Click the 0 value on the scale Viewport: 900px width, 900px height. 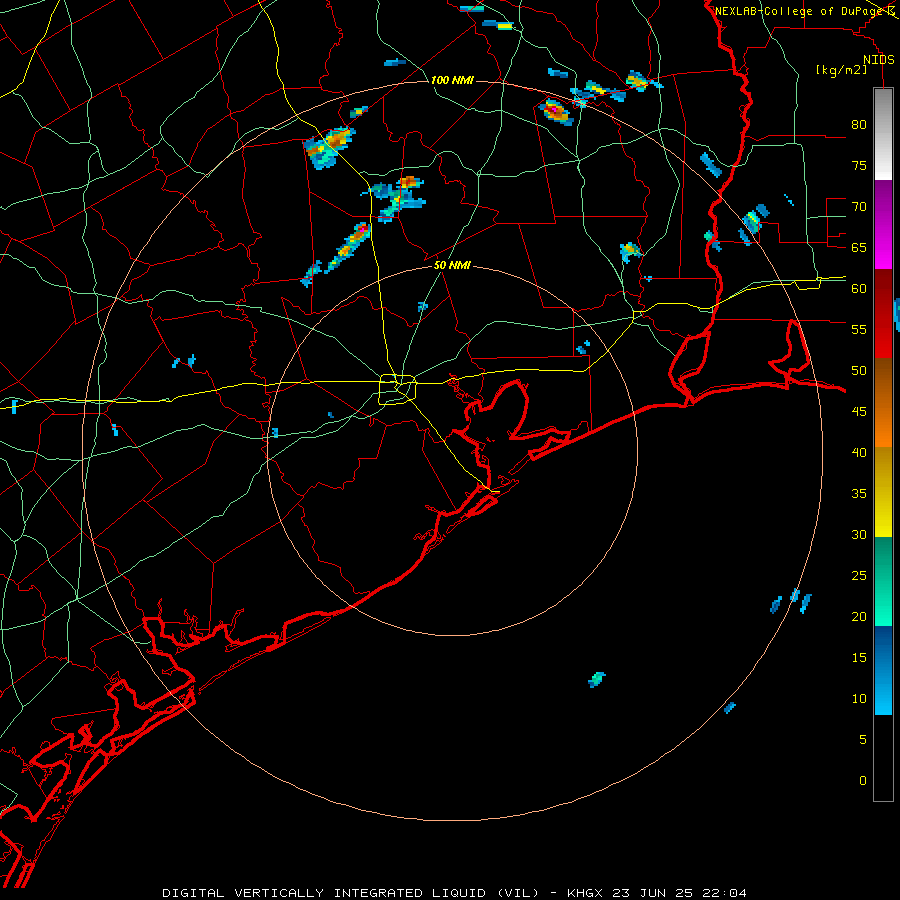point(863,781)
